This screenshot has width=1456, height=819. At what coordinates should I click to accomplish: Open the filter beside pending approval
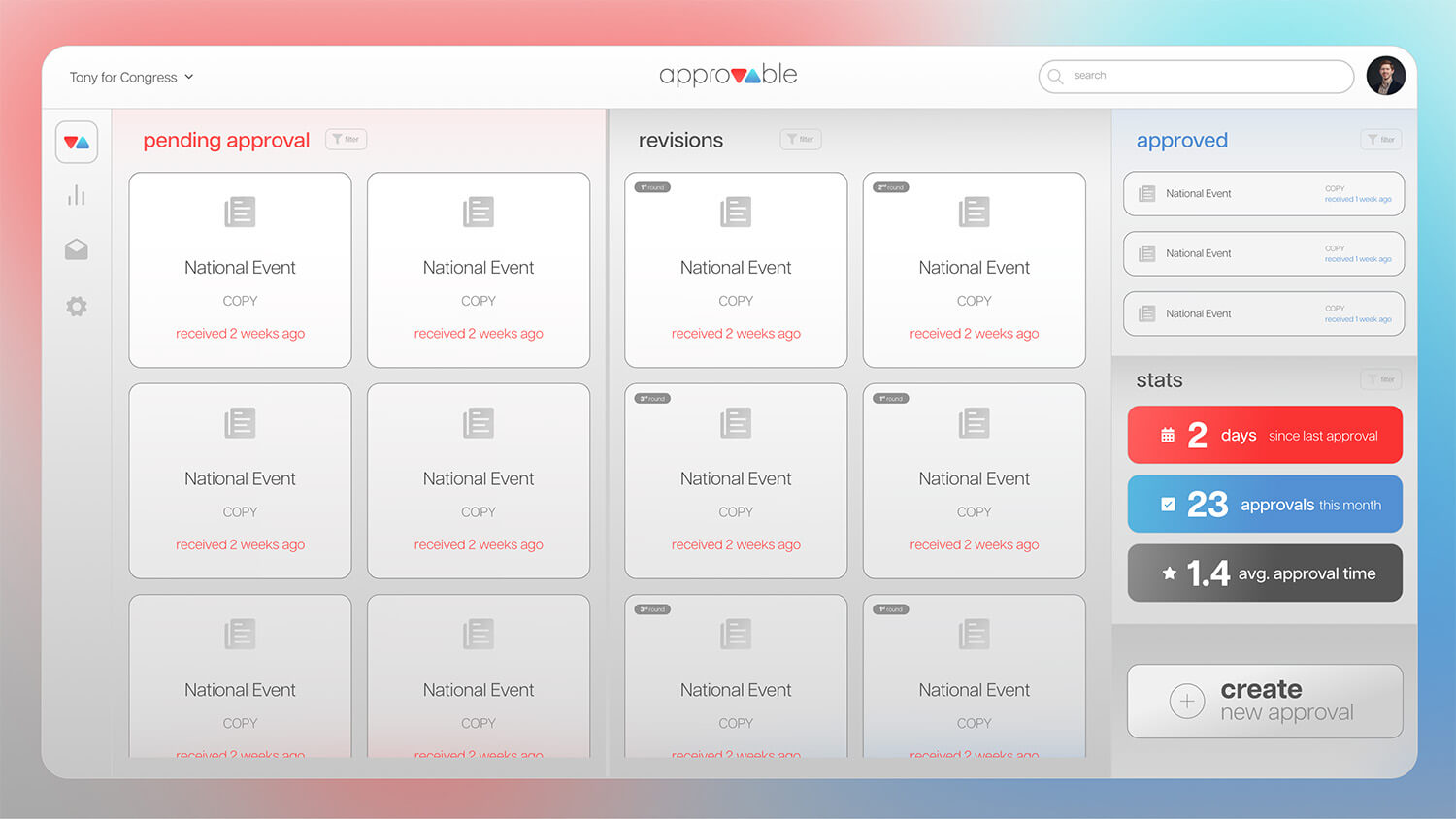click(x=346, y=140)
